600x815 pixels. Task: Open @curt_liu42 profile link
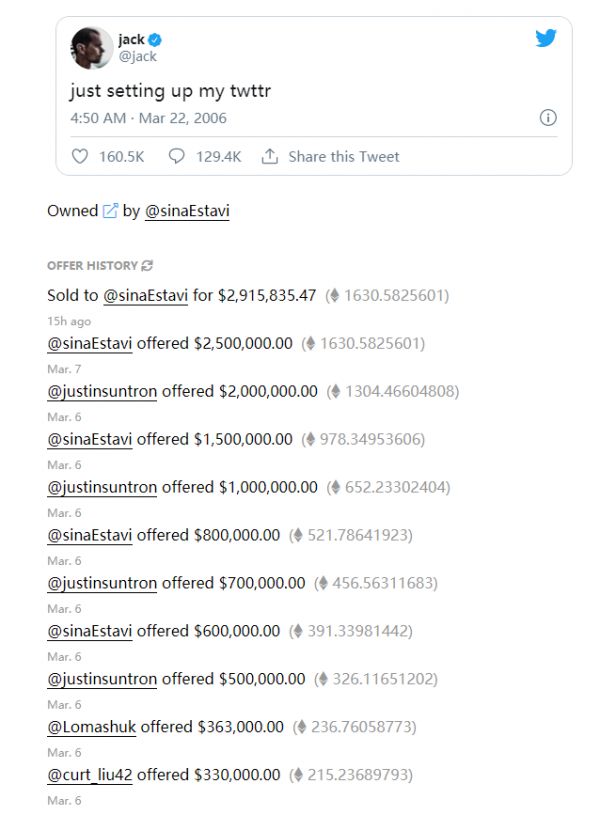coord(90,775)
